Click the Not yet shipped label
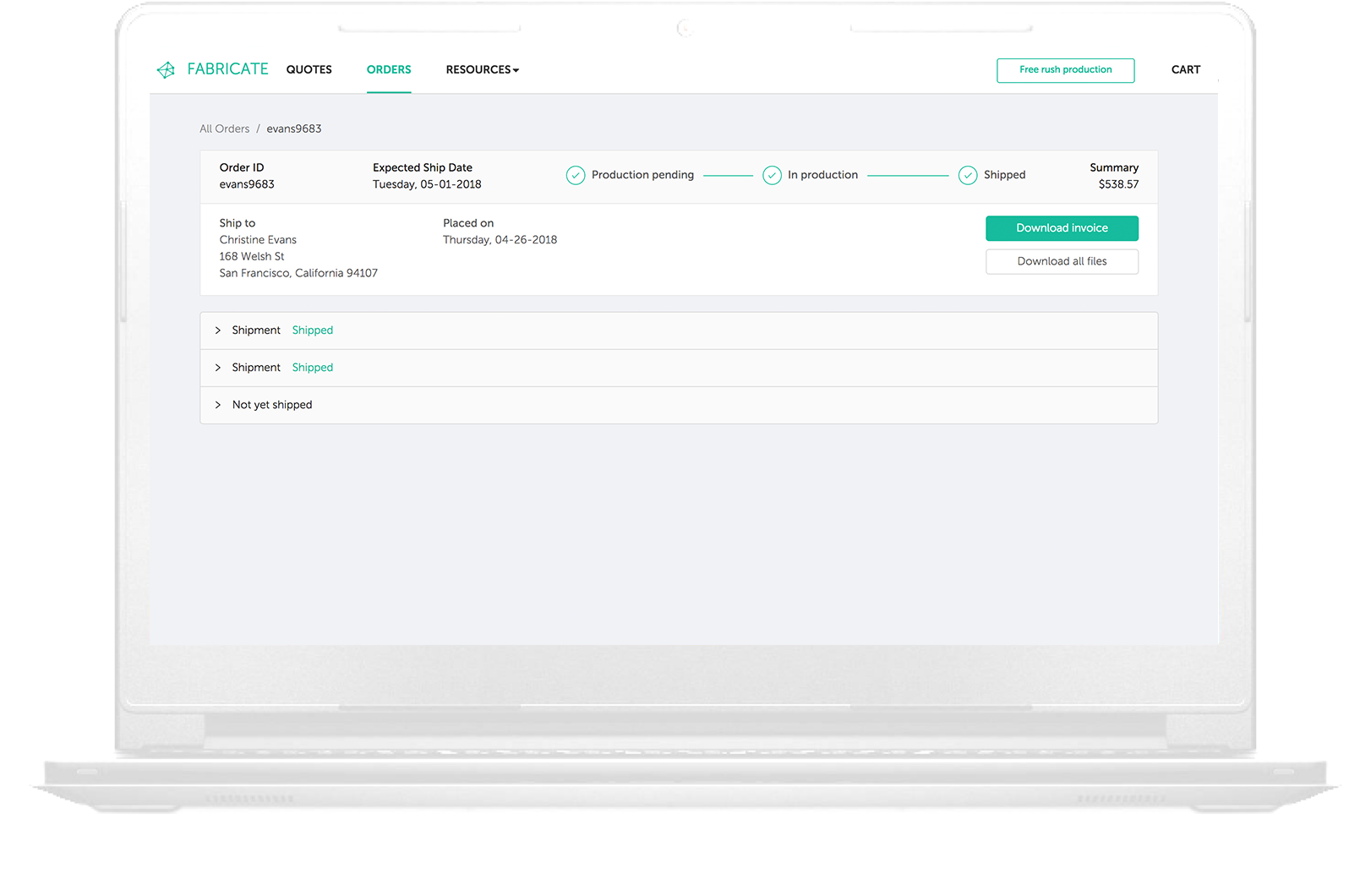 coord(272,405)
